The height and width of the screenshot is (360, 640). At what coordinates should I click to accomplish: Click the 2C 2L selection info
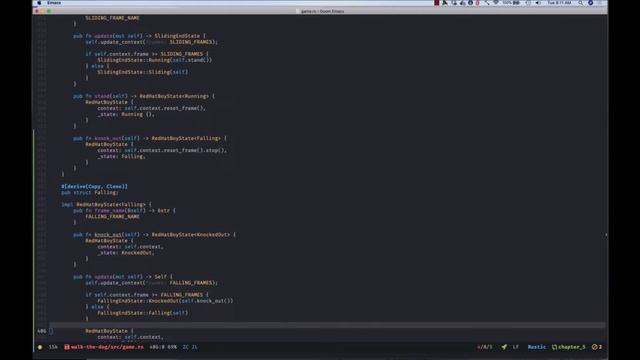[190, 347]
